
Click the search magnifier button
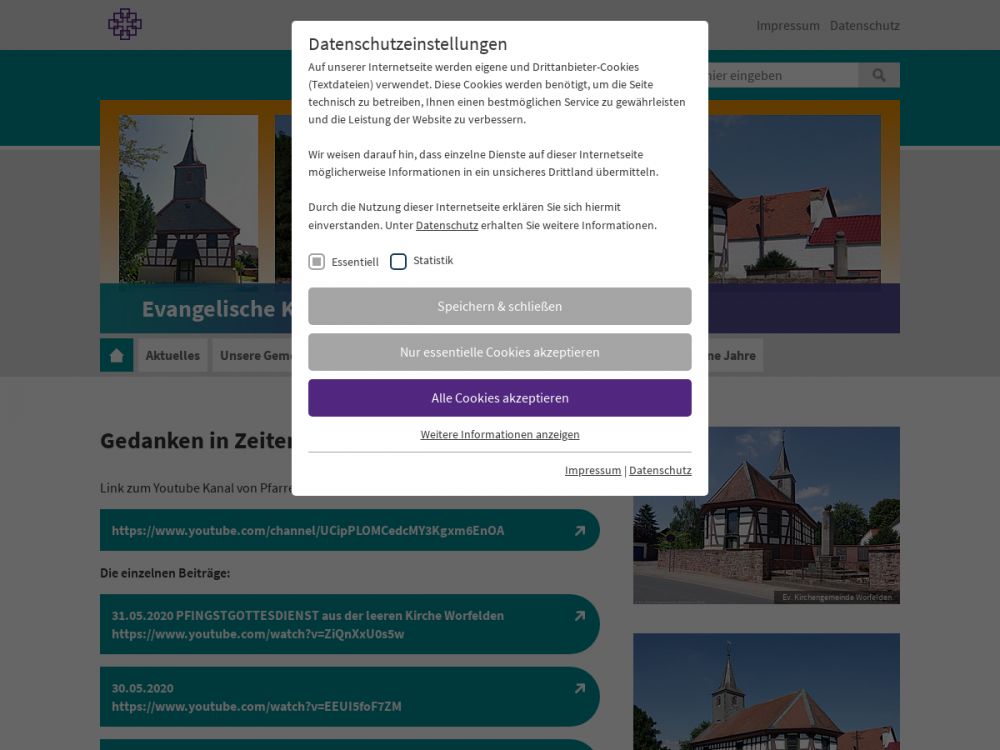[879, 75]
